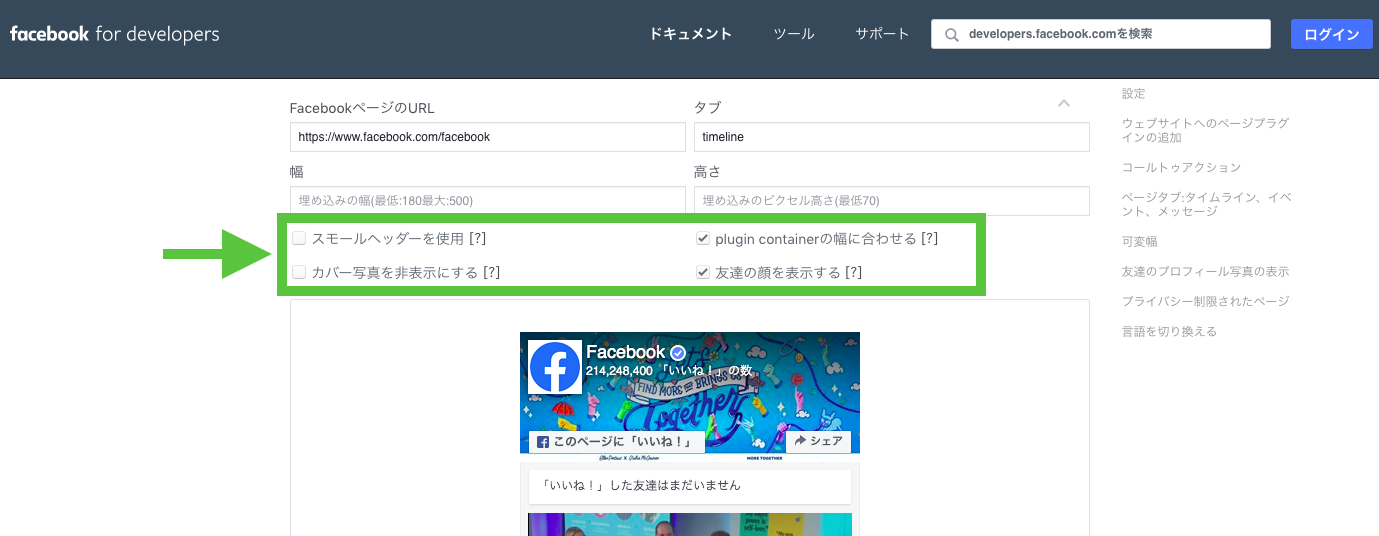
Task: Click the verified badge next to Facebook
Action: tap(677, 353)
